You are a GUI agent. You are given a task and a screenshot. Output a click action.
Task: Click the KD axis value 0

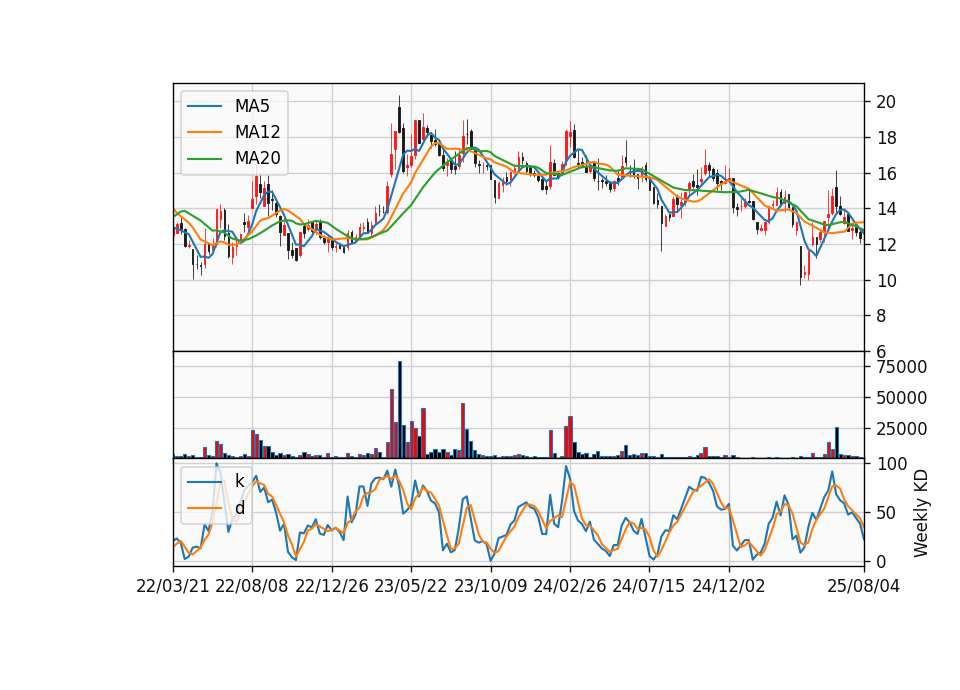pos(881,561)
